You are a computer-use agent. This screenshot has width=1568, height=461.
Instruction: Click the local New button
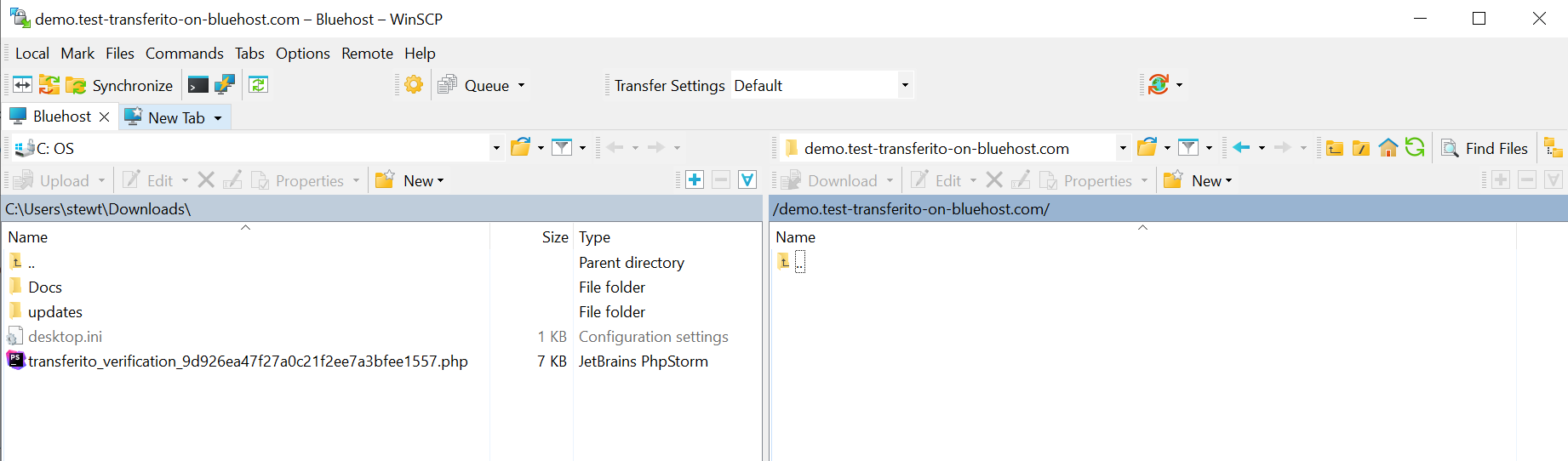point(411,180)
